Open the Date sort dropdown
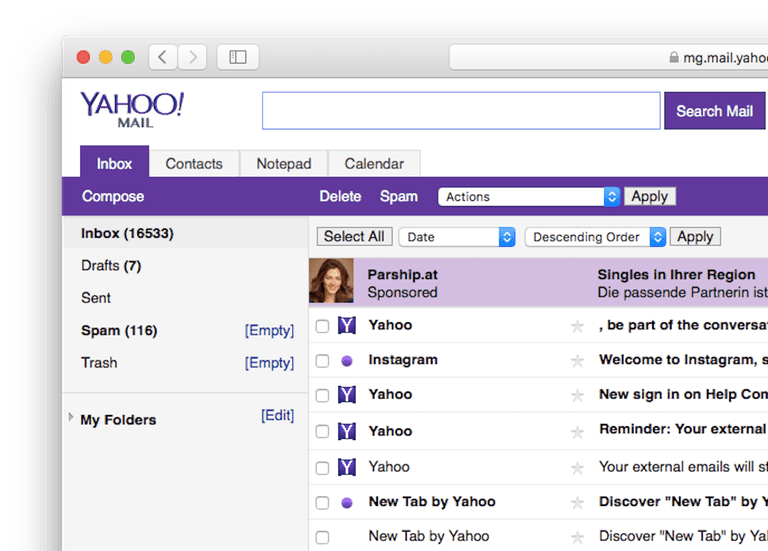 [x=457, y=237]
